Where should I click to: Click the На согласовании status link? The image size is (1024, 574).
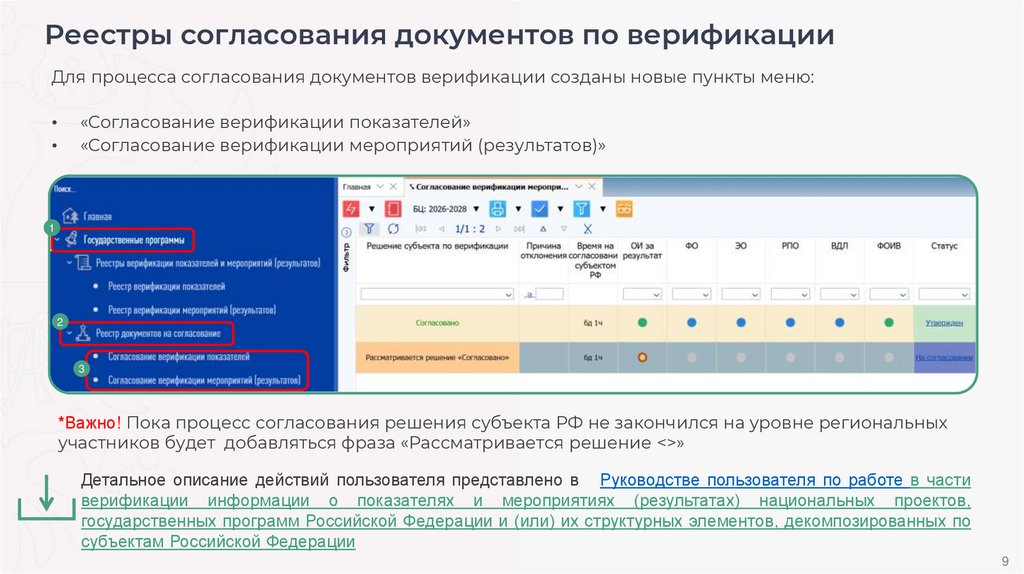[944, 358]
